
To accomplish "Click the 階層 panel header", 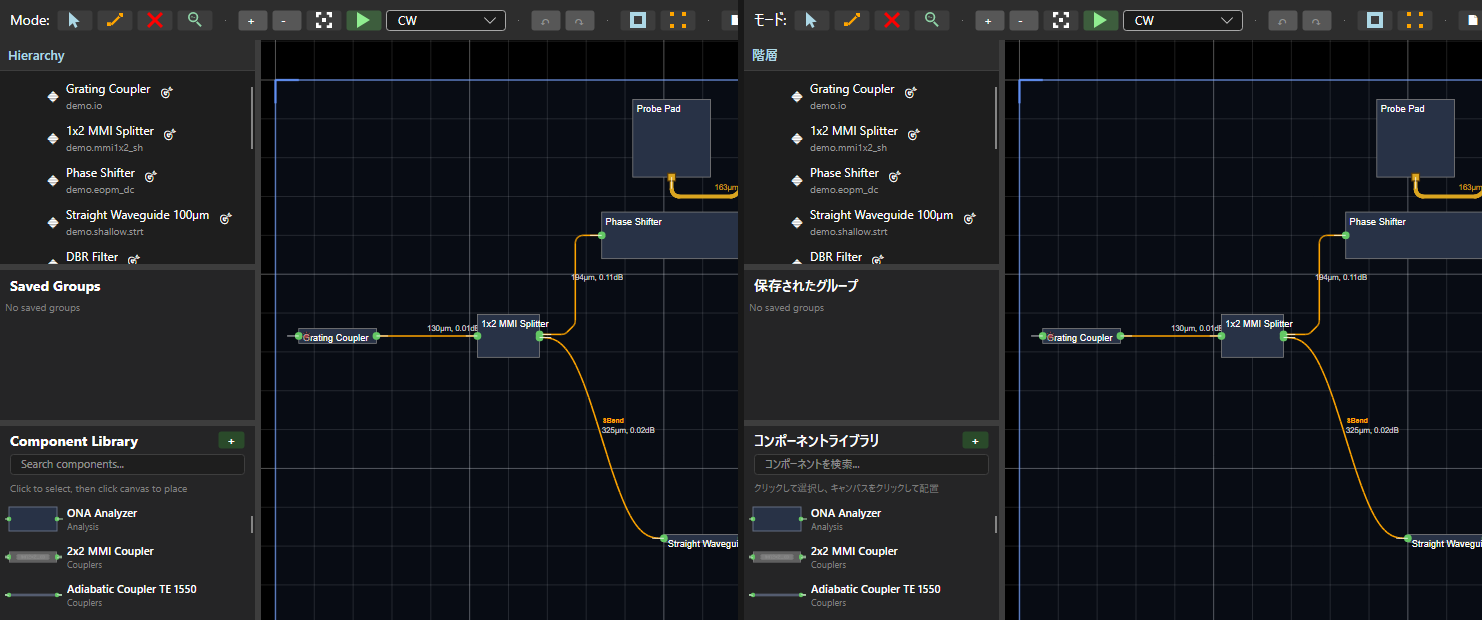I will (x=872, y=56).
